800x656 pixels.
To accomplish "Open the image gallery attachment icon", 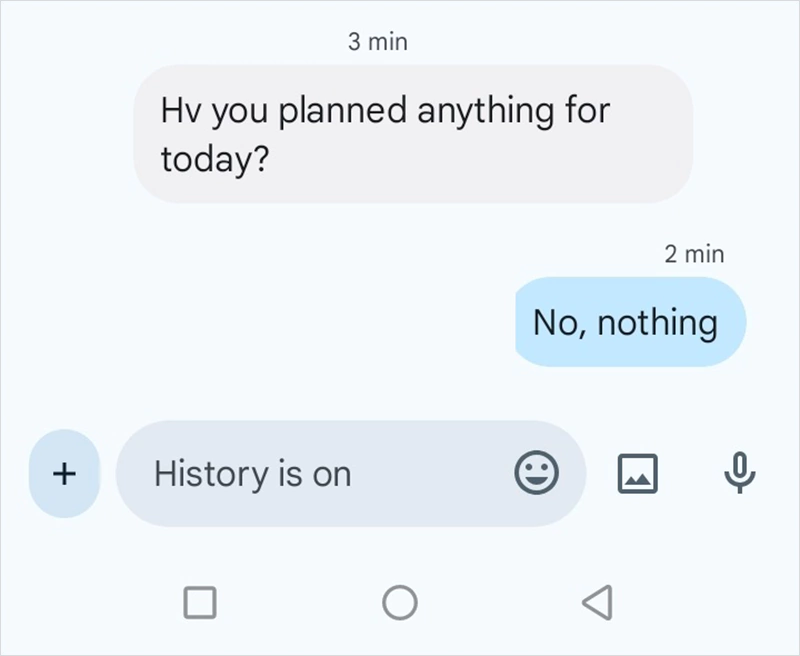I will tap(638, 474).
